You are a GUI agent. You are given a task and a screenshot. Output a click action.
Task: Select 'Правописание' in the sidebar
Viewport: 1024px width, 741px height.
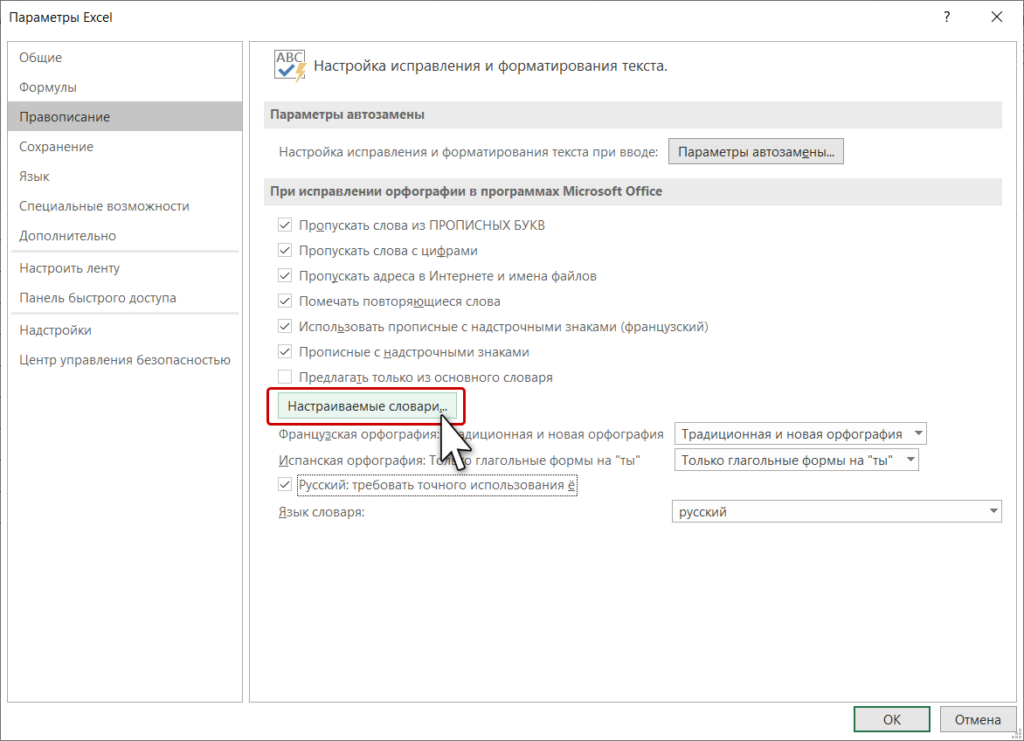pos(125,117)
